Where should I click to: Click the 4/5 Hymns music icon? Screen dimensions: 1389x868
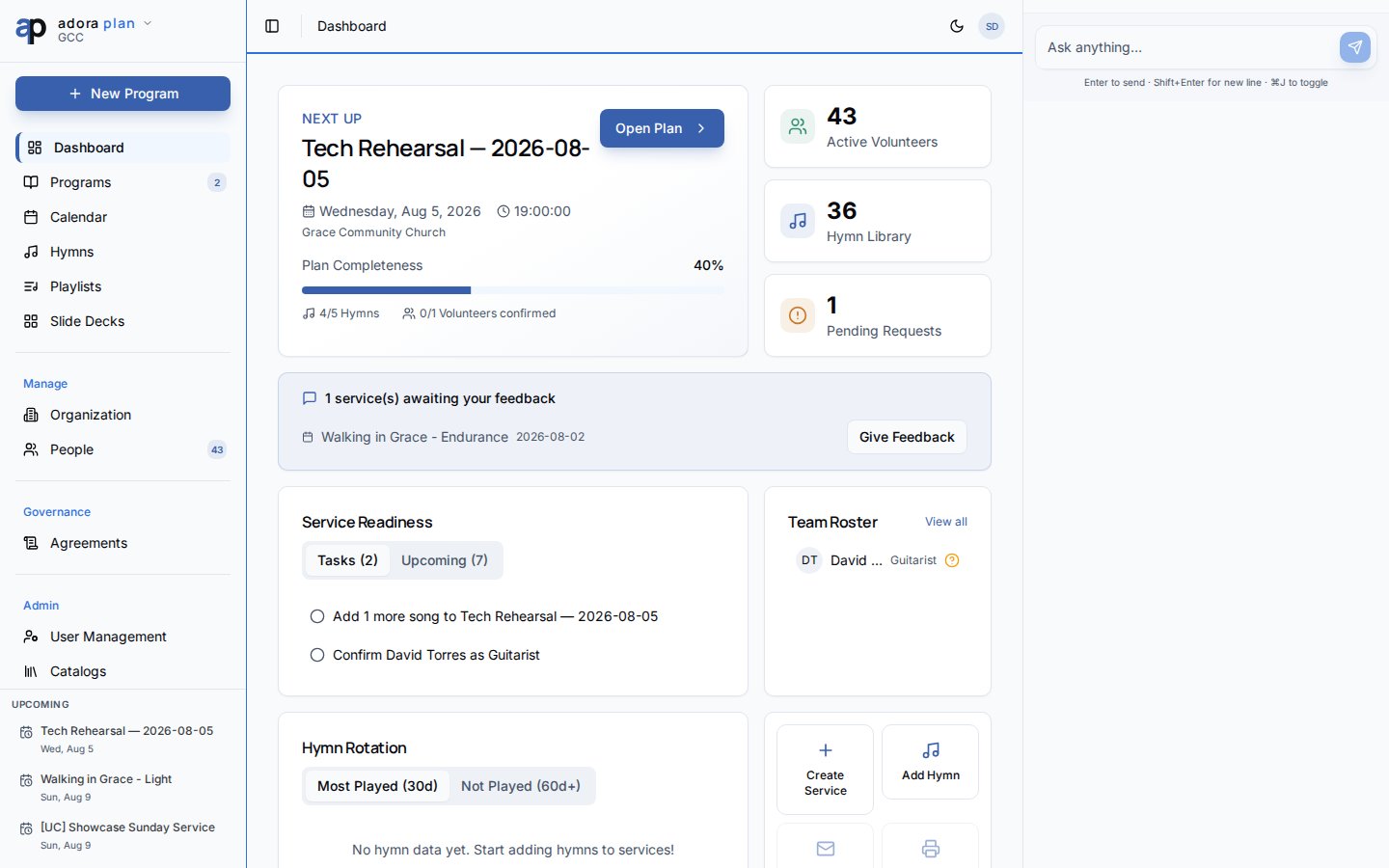point(309,313)
